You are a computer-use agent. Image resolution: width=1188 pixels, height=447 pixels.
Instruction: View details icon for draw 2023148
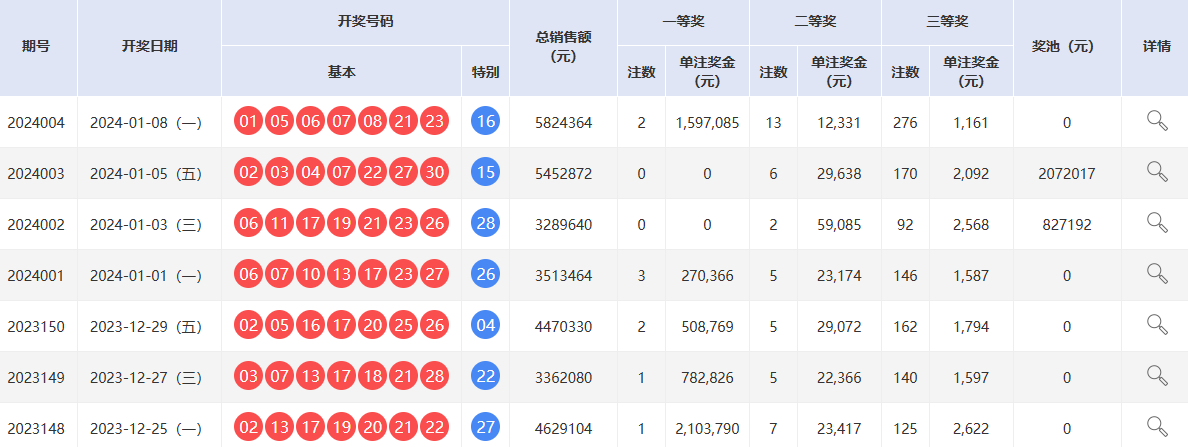tap(1157, 427)
